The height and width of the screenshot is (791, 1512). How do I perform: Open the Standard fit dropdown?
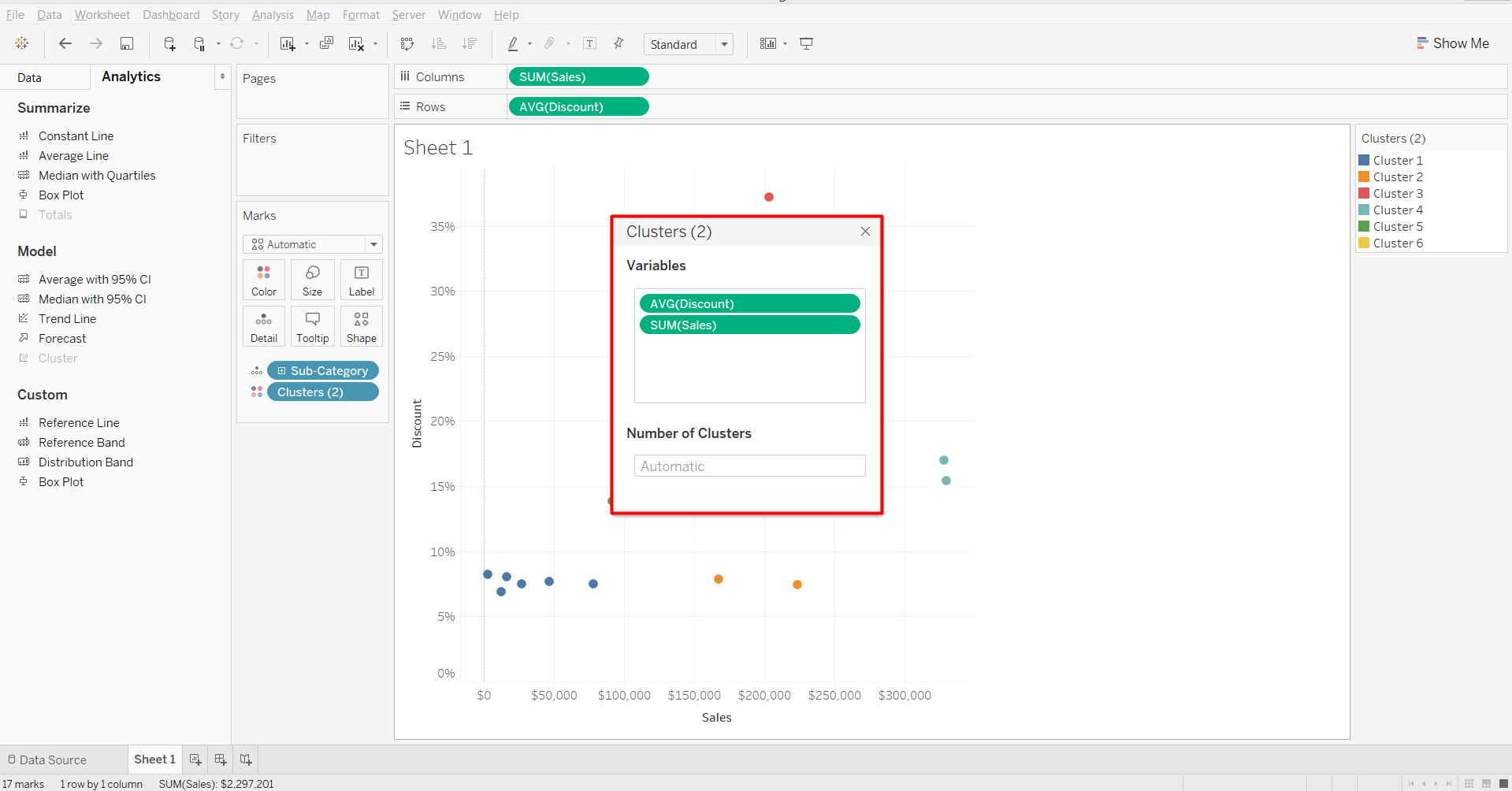pyautogui.click(x=688, y=45)
